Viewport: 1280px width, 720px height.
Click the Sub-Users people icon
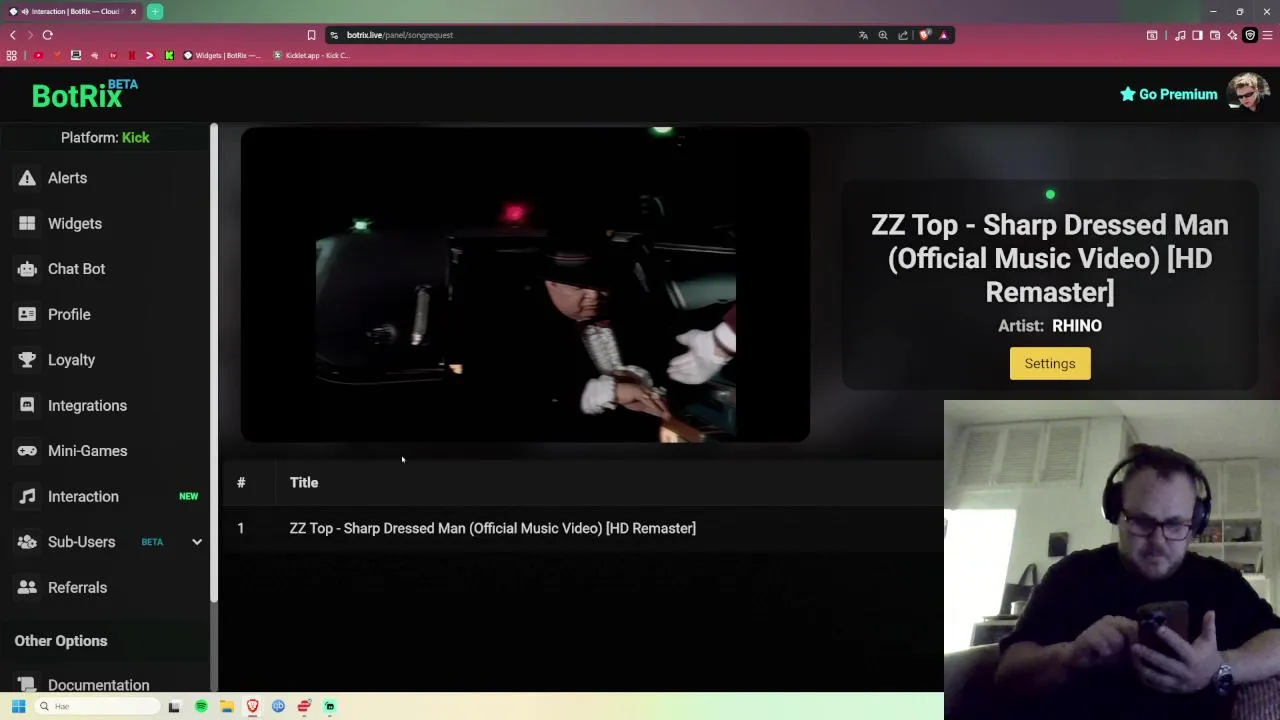(27, 542)
